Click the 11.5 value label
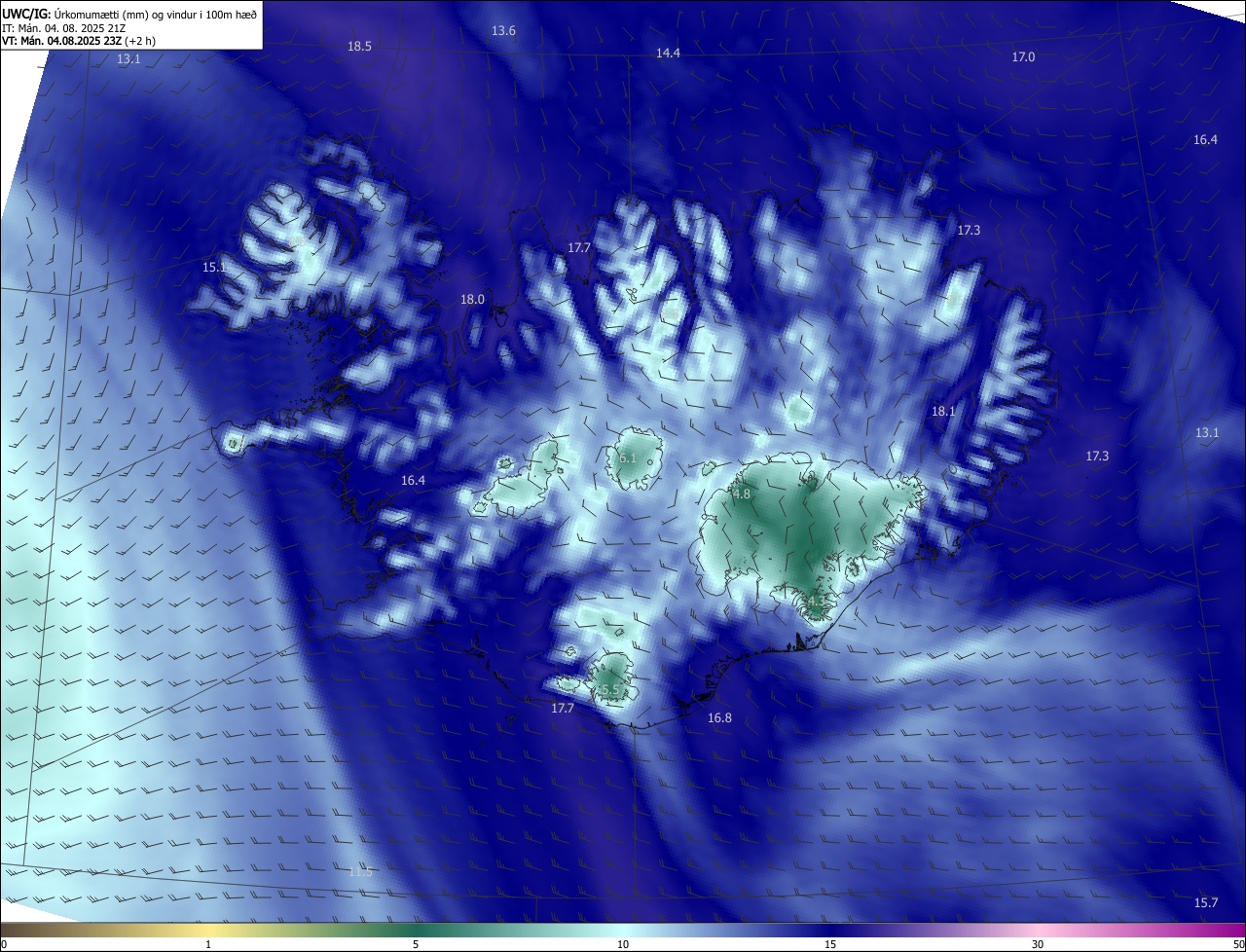 point(360,872)
